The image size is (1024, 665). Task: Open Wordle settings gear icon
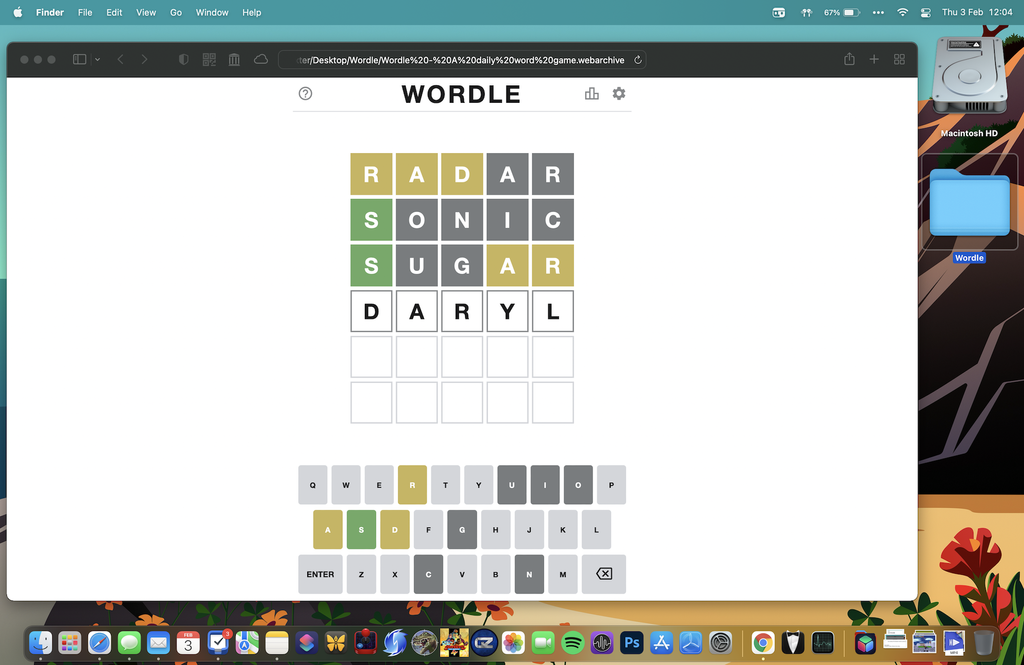click(x=618, y=93)
